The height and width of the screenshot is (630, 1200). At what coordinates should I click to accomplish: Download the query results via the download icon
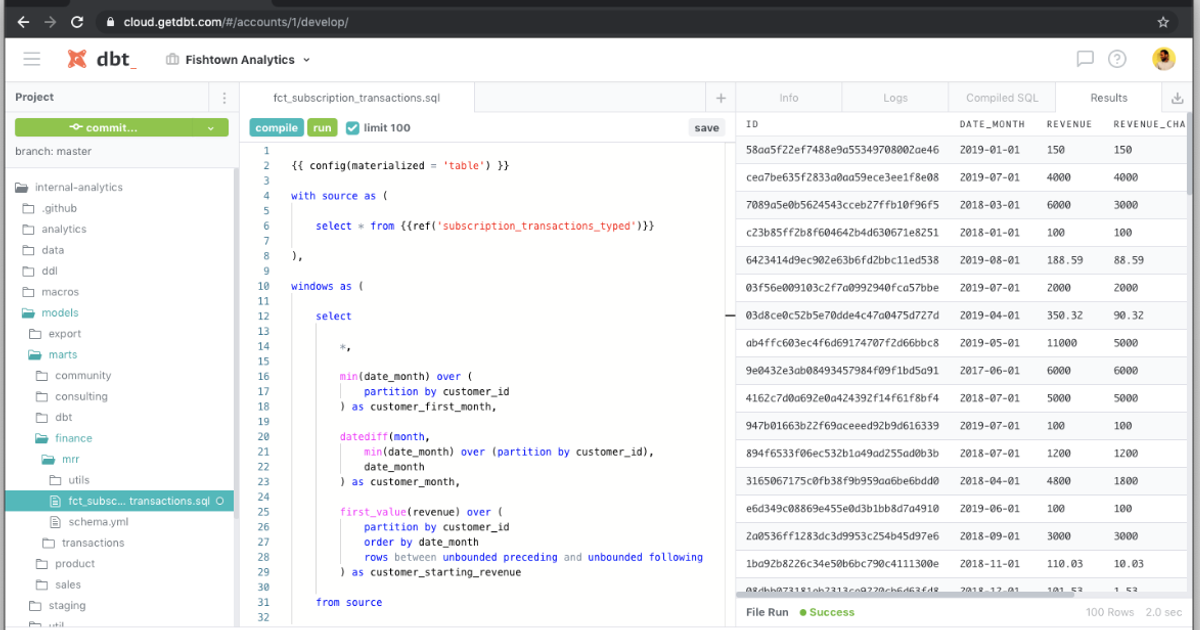[1177, 96]
